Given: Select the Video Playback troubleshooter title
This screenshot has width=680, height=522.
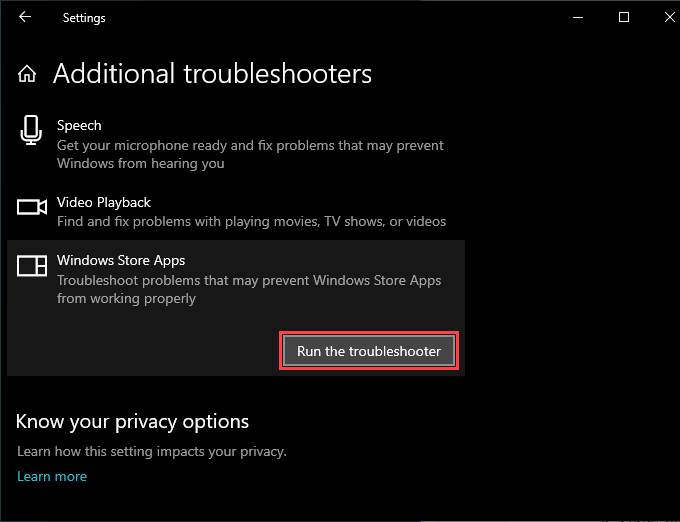Looking at the screenshot, I should pos(104,202).
